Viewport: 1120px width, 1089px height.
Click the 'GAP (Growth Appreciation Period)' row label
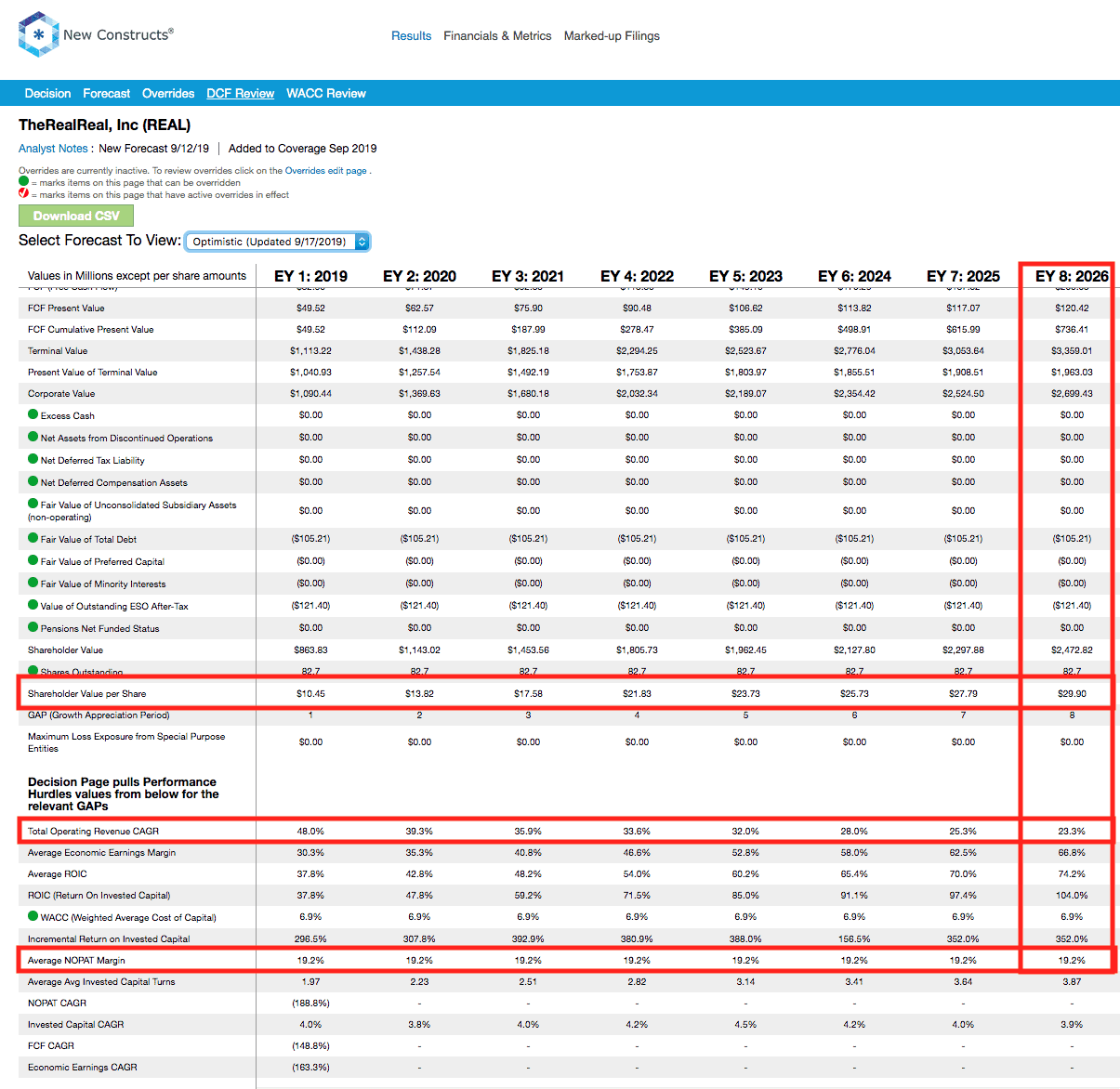(x=99, y=715)
